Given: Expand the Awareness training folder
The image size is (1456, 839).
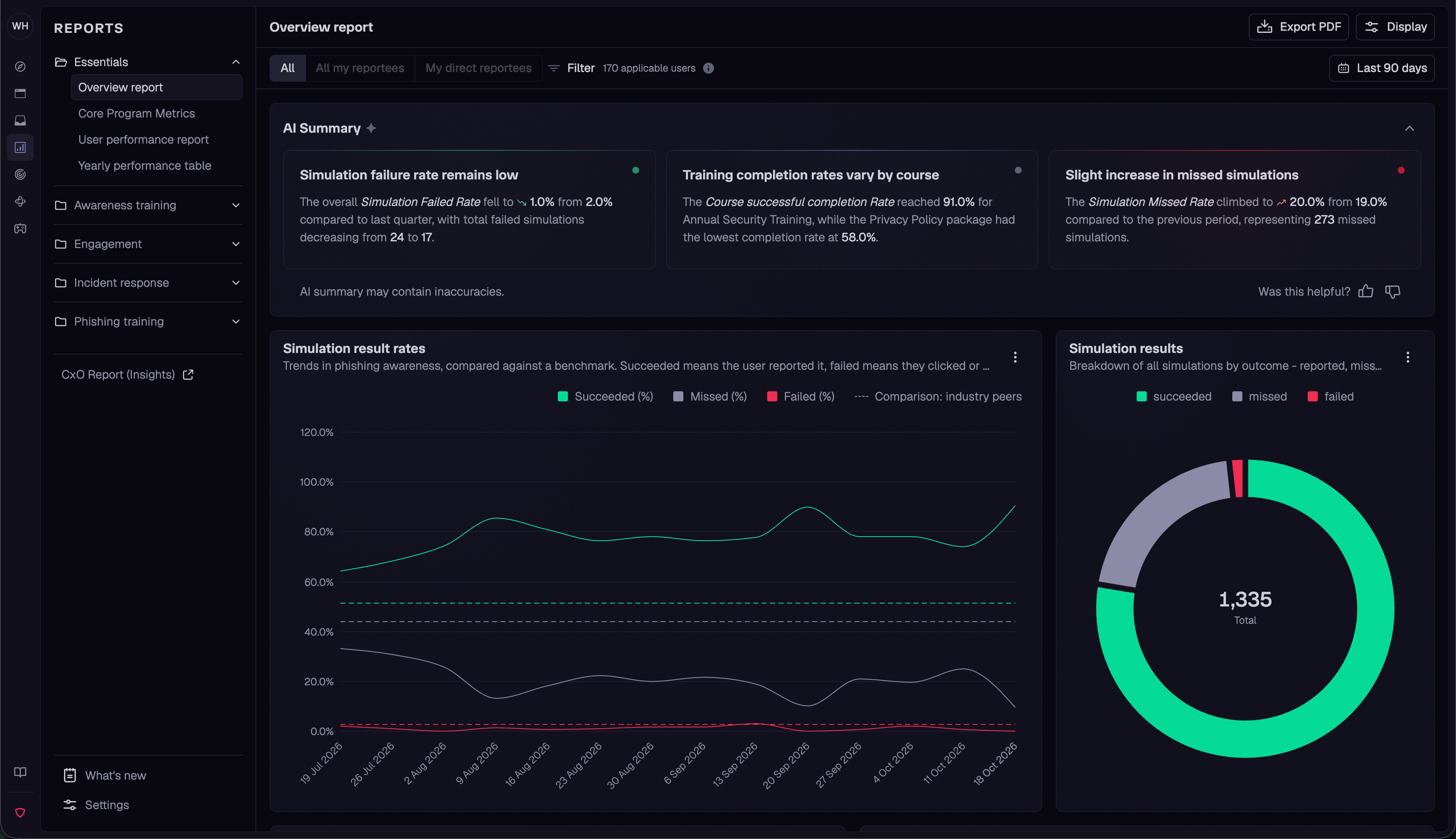Looking at the screenshot, I should click(148, 205).
